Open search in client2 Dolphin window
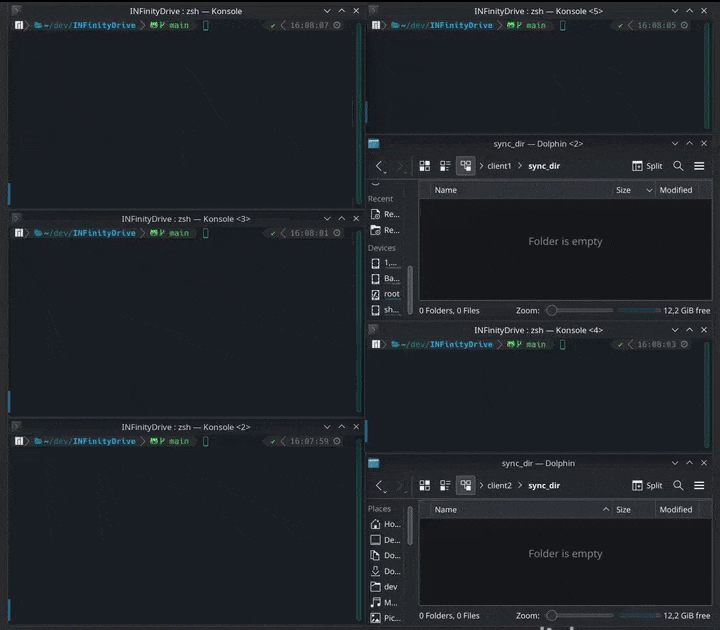Screen dimensions: 720x630 (x=678, y=485)
